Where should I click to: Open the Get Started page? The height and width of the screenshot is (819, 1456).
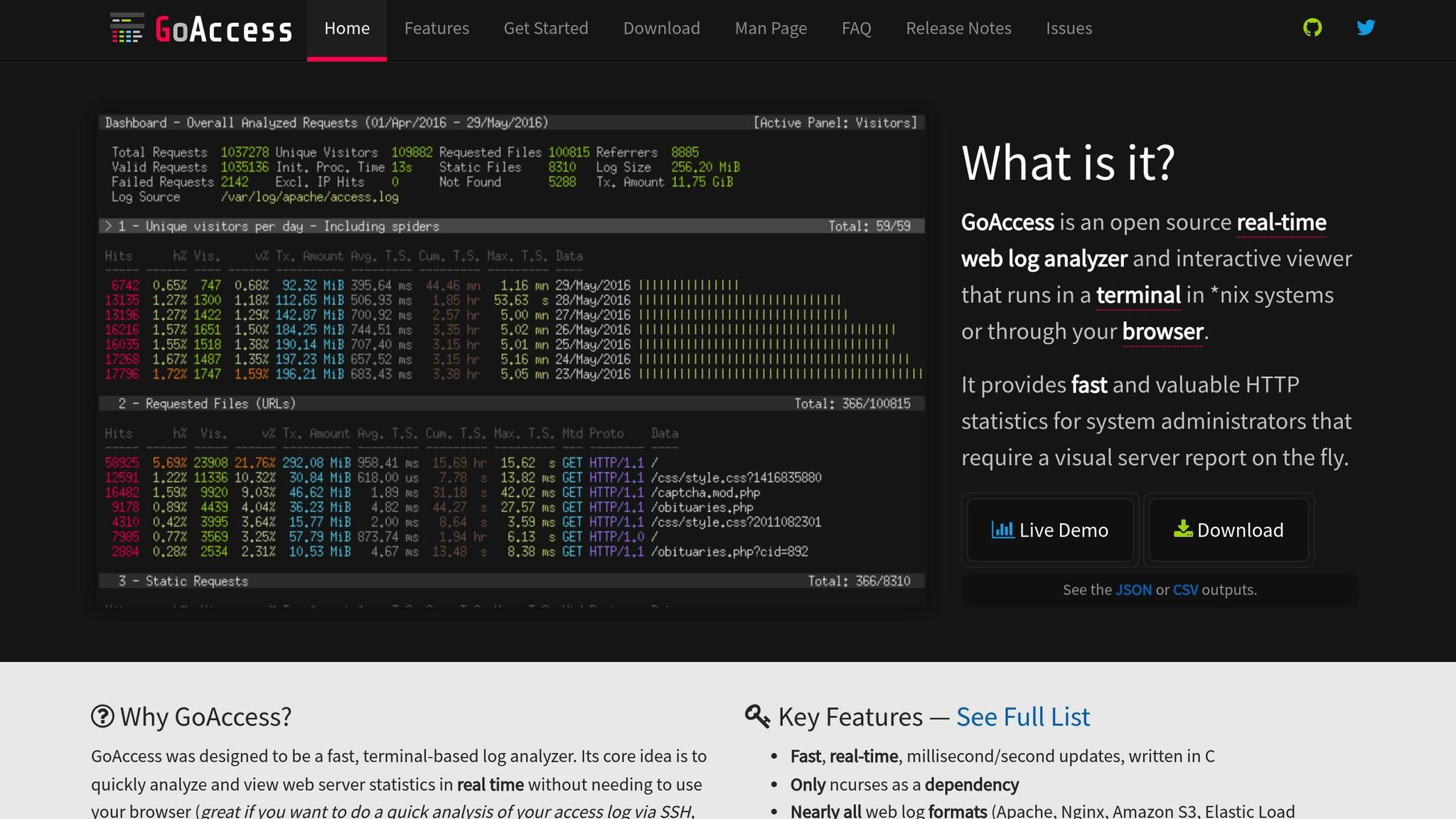click(546, 28)
